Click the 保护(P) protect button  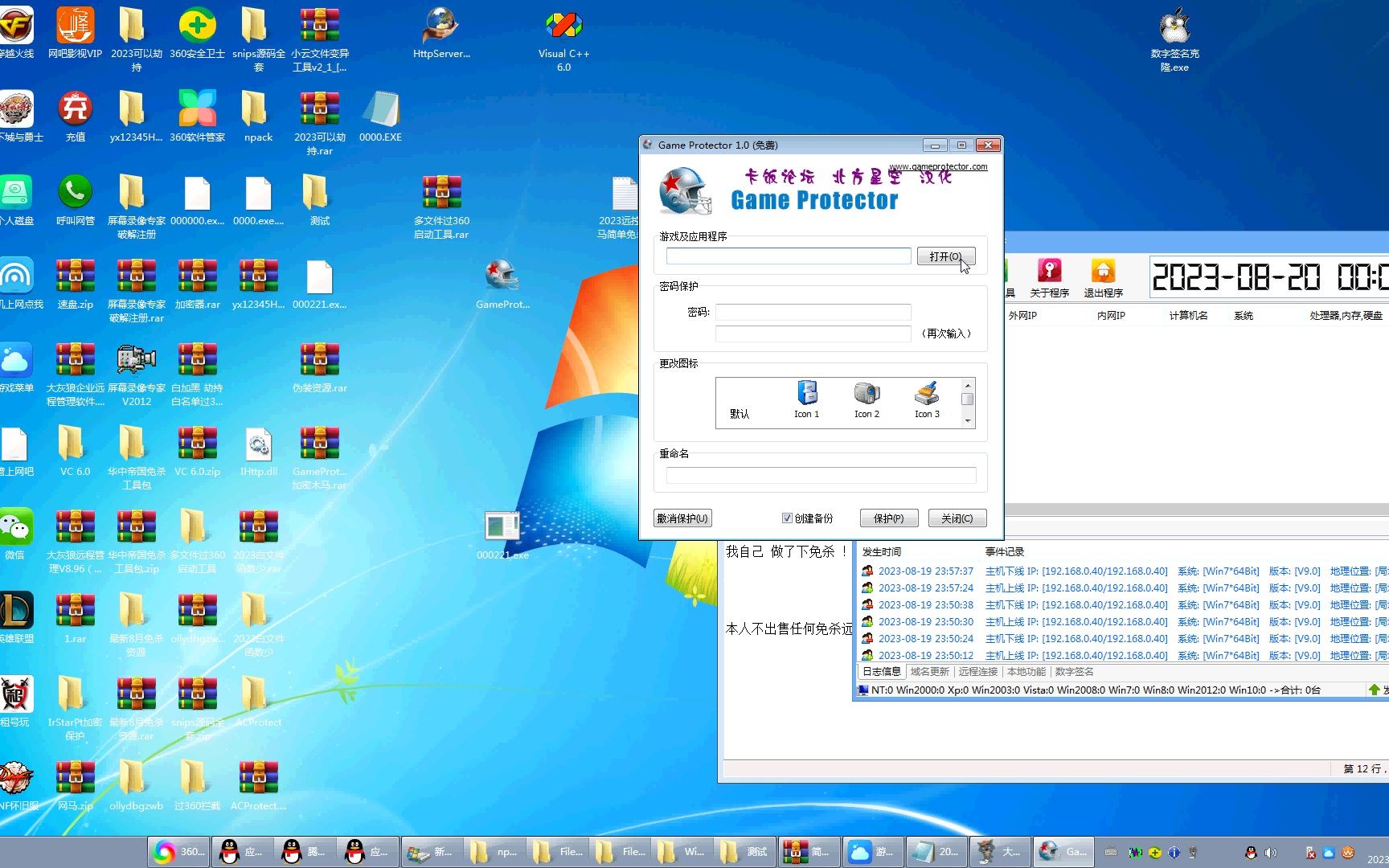tap(888, 518)
